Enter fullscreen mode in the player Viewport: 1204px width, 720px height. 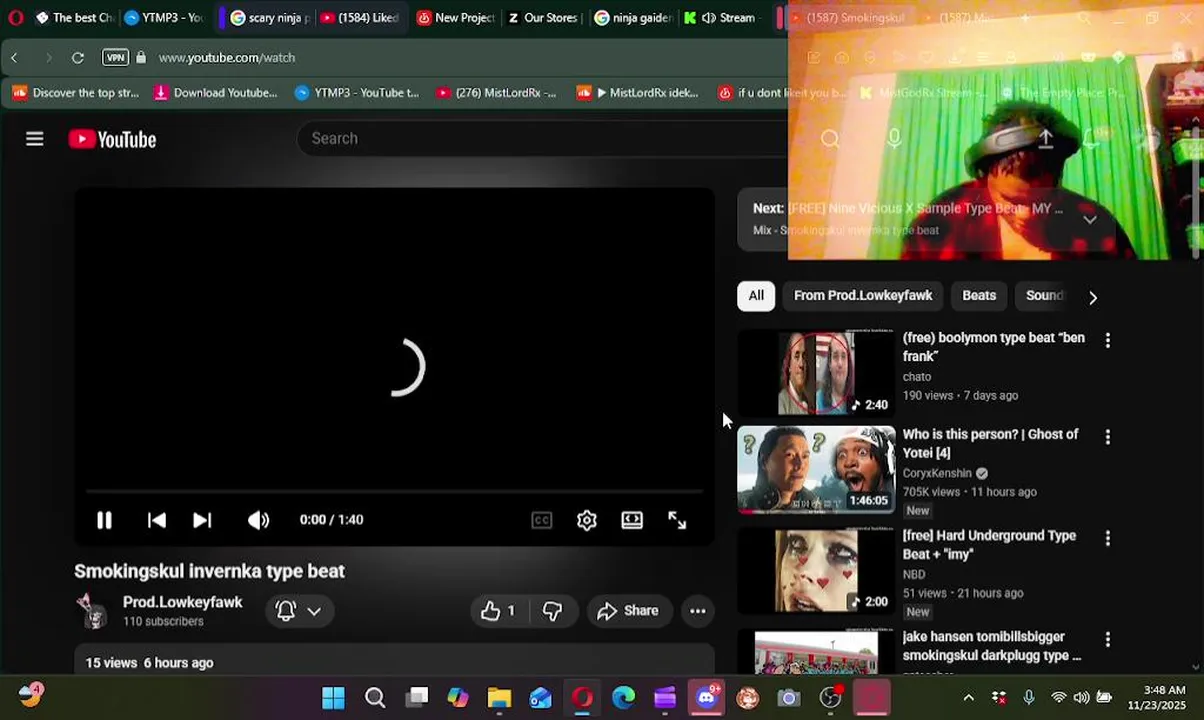coord(677,520)
